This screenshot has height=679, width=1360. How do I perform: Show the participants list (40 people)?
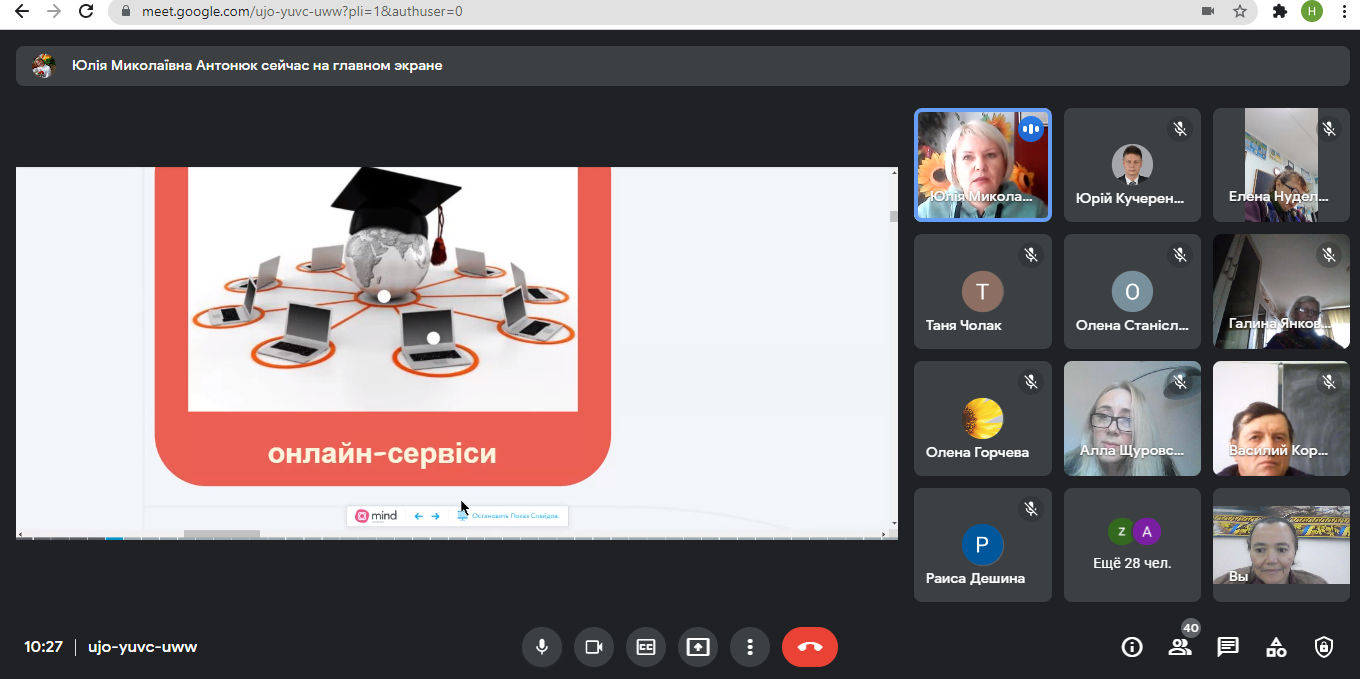[x=1180, y=647]
